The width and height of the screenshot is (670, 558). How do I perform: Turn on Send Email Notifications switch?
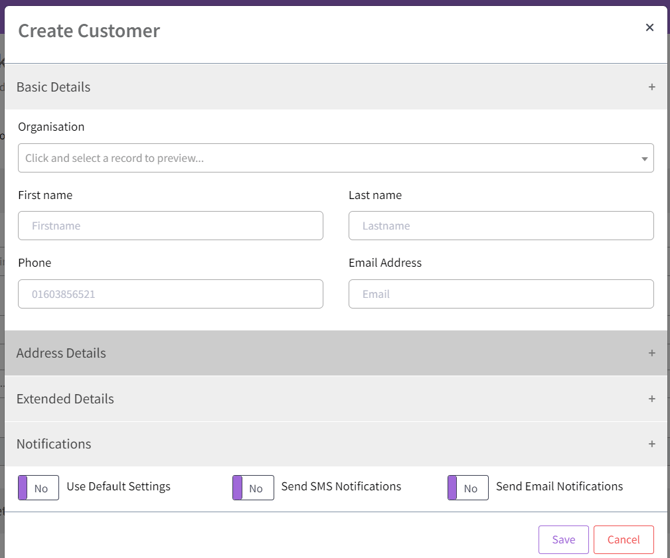468,488
